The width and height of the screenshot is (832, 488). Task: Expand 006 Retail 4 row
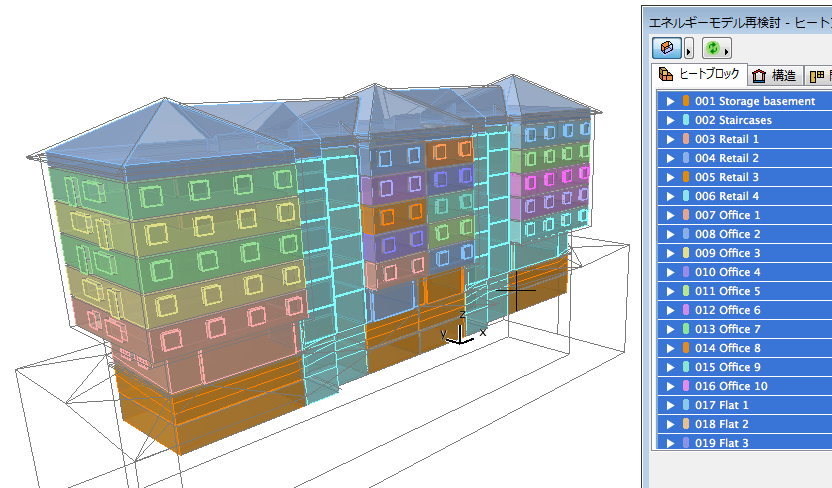[x=670, y=196]
